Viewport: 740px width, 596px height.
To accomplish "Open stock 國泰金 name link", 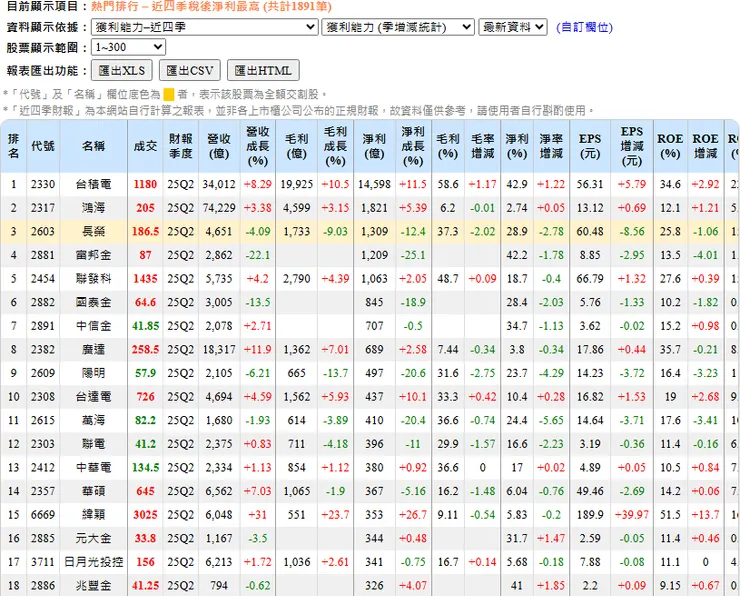I will click(x=93, y=302).
